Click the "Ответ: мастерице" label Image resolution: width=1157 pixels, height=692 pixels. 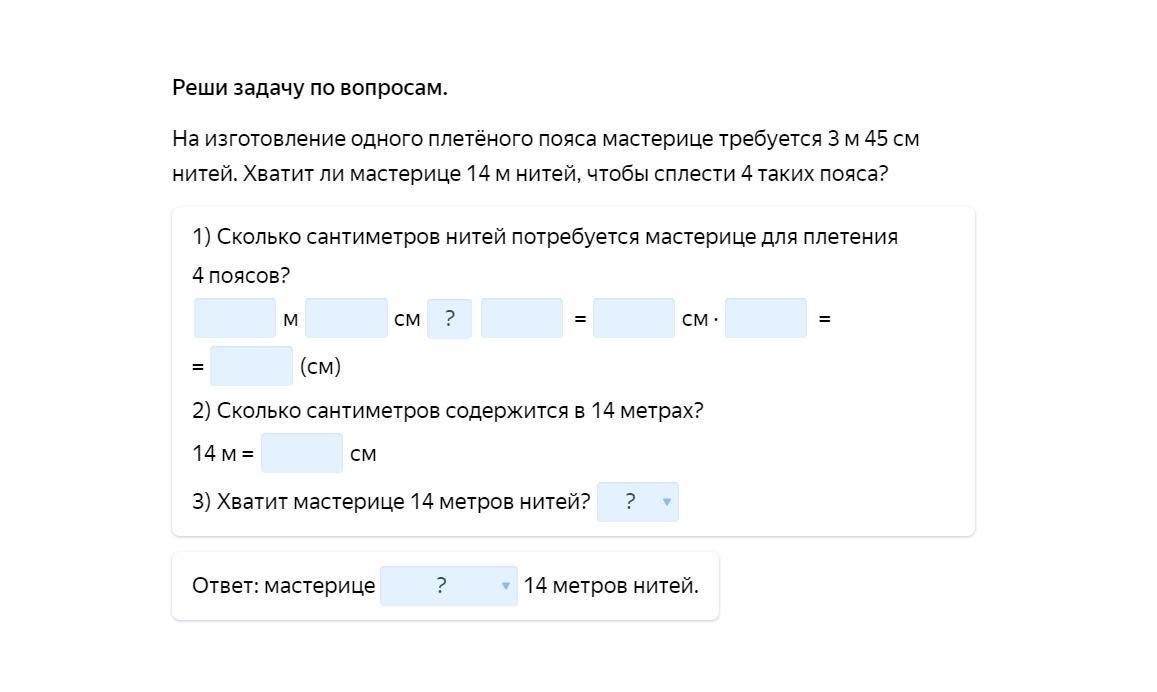[283, 586]
